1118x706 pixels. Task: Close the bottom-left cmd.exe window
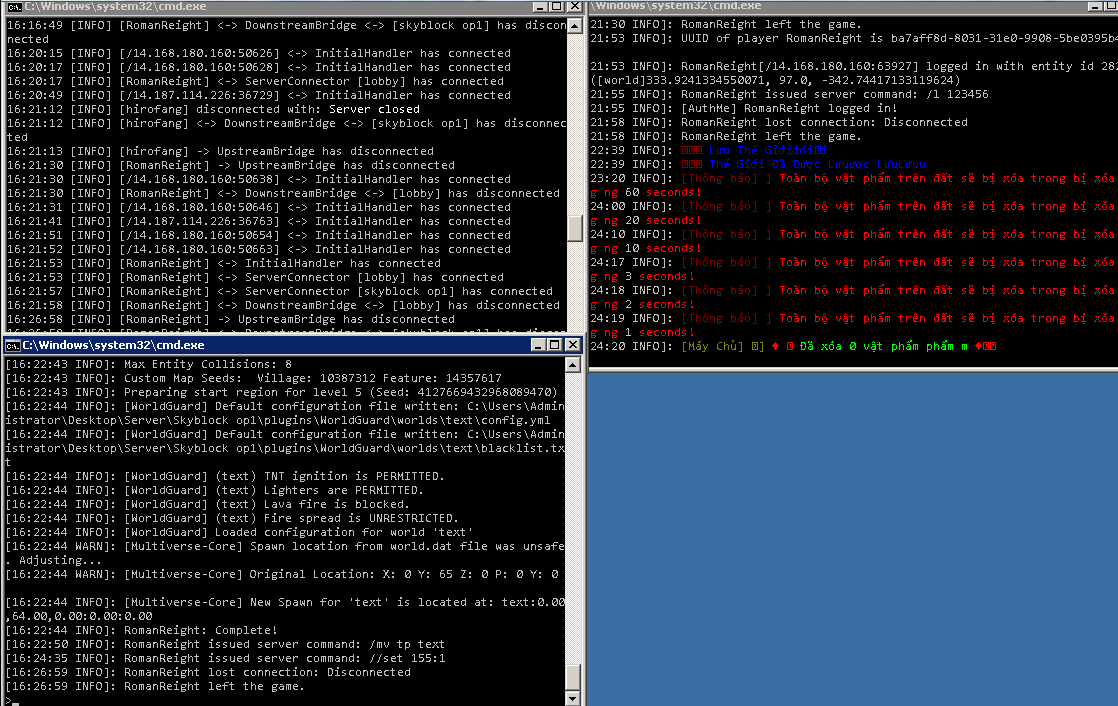(x=572, y=345)
